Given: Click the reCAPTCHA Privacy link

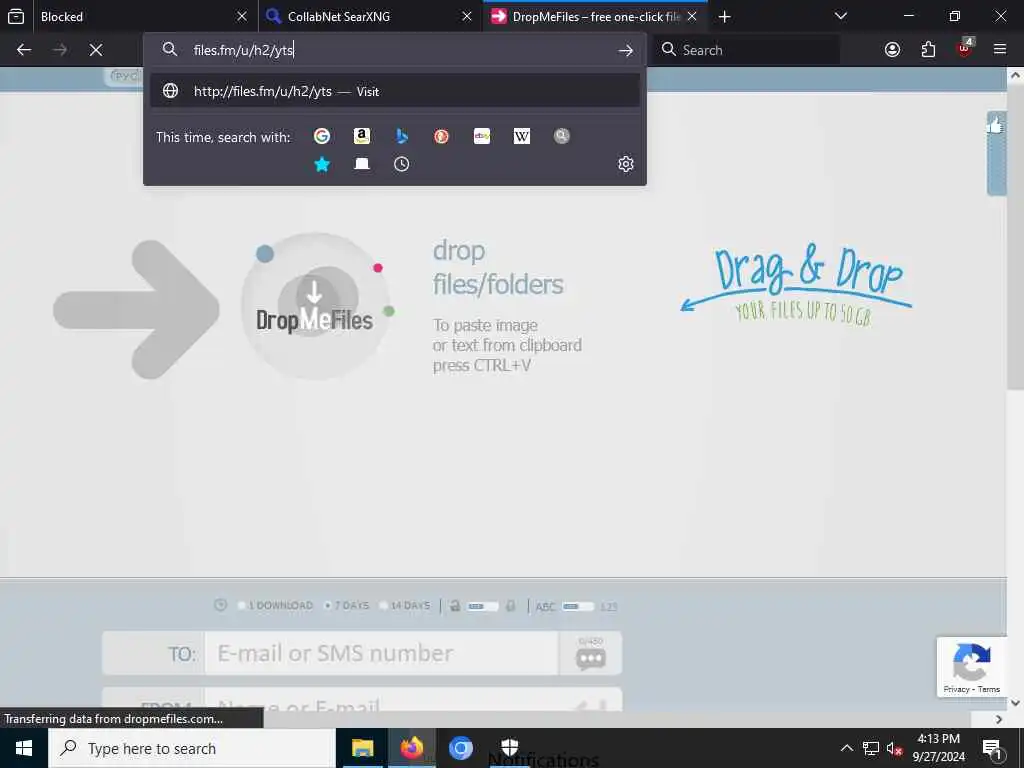Looking at the screenshot, I should [956, 689].
